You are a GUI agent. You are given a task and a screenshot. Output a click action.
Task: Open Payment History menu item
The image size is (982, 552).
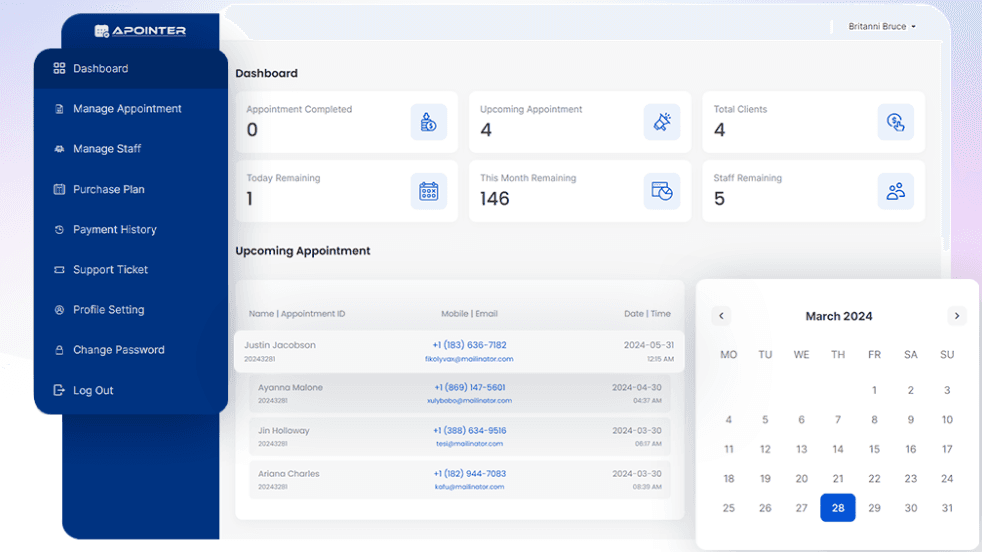tap(131, 229)
